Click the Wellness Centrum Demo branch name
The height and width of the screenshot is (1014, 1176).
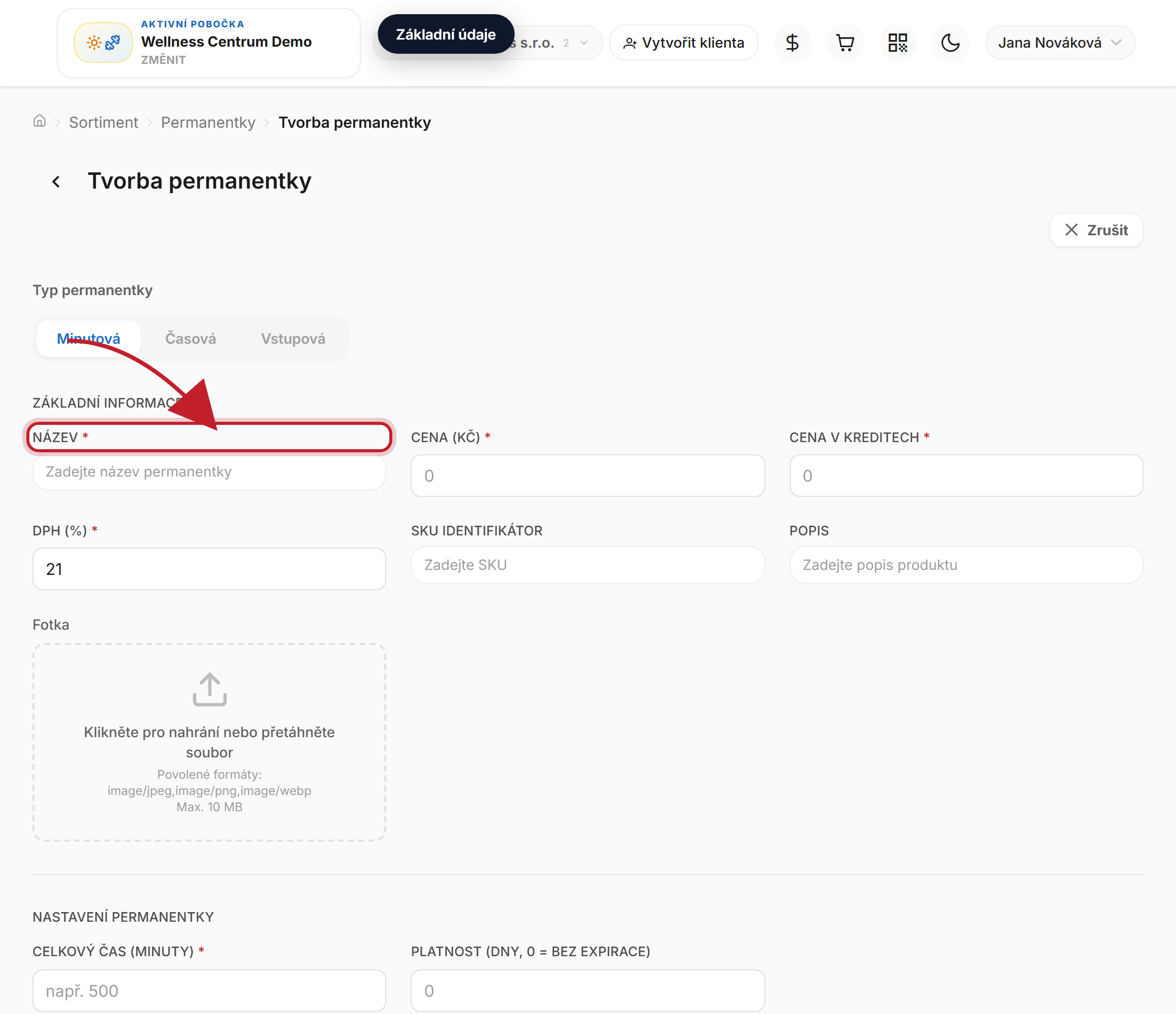[227, 42]
